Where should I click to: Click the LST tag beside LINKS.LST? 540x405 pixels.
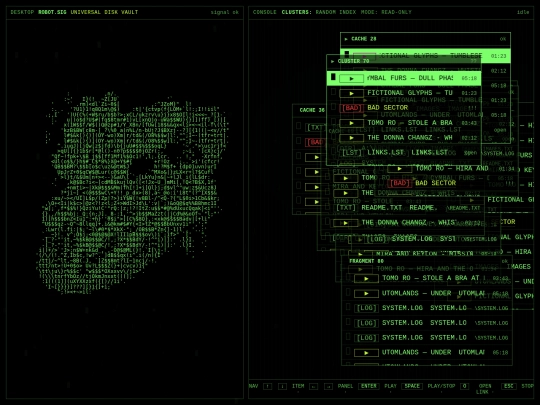coord(351,153)
